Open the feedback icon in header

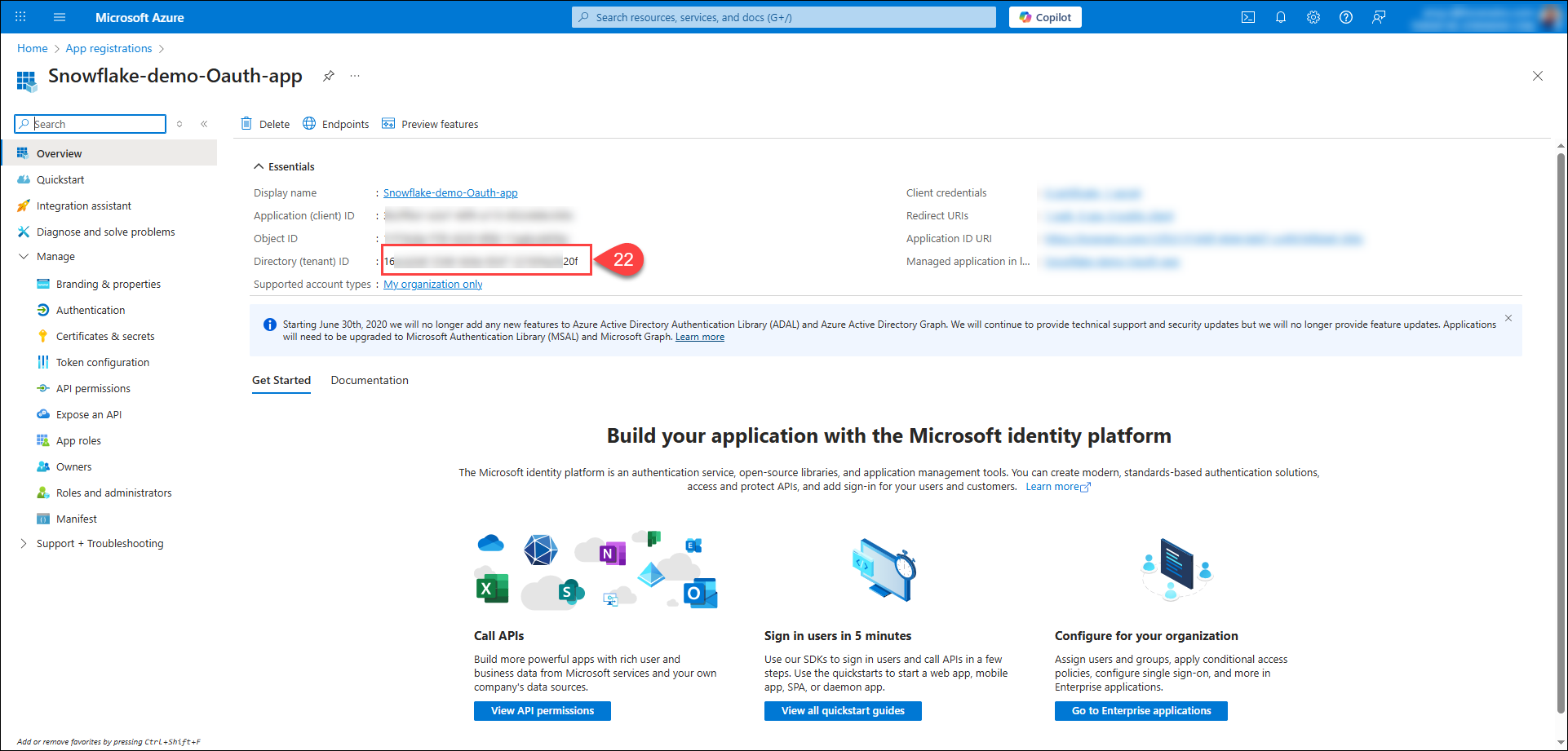1379,17
